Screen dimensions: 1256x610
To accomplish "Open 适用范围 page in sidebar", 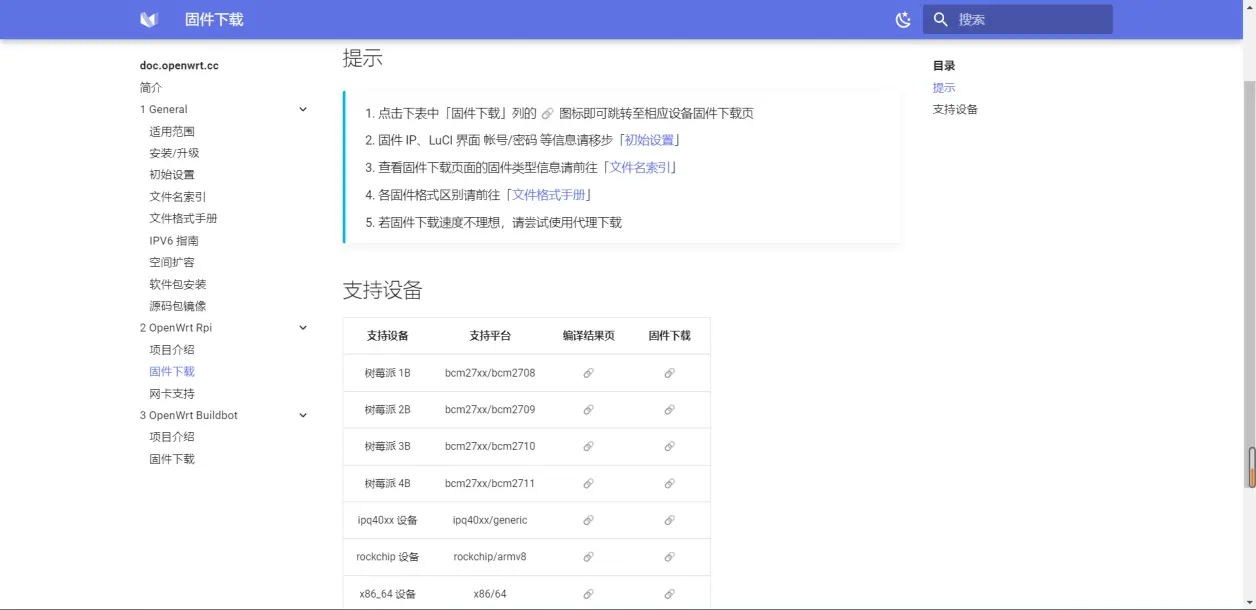I will (x=172, y=131).
